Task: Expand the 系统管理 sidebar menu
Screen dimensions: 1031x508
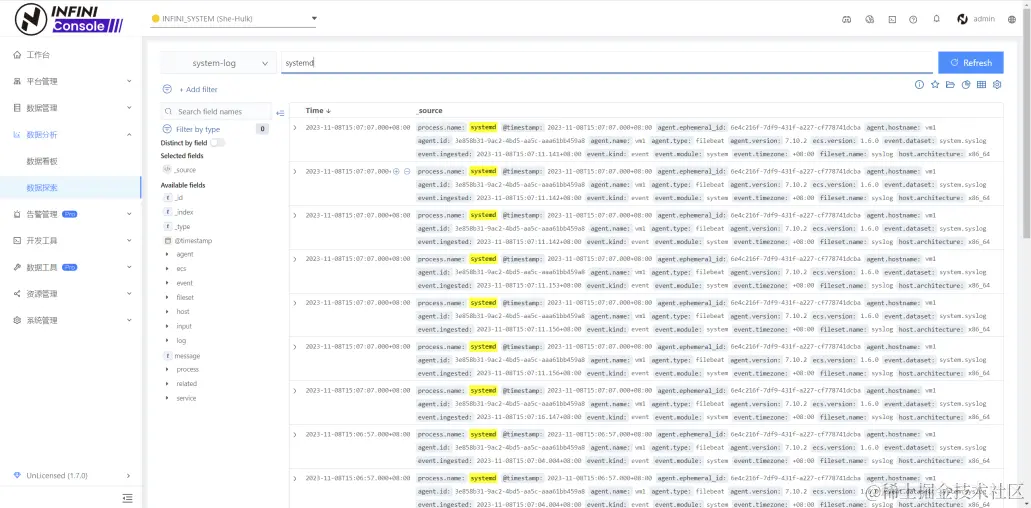Action: pos(71,320)
